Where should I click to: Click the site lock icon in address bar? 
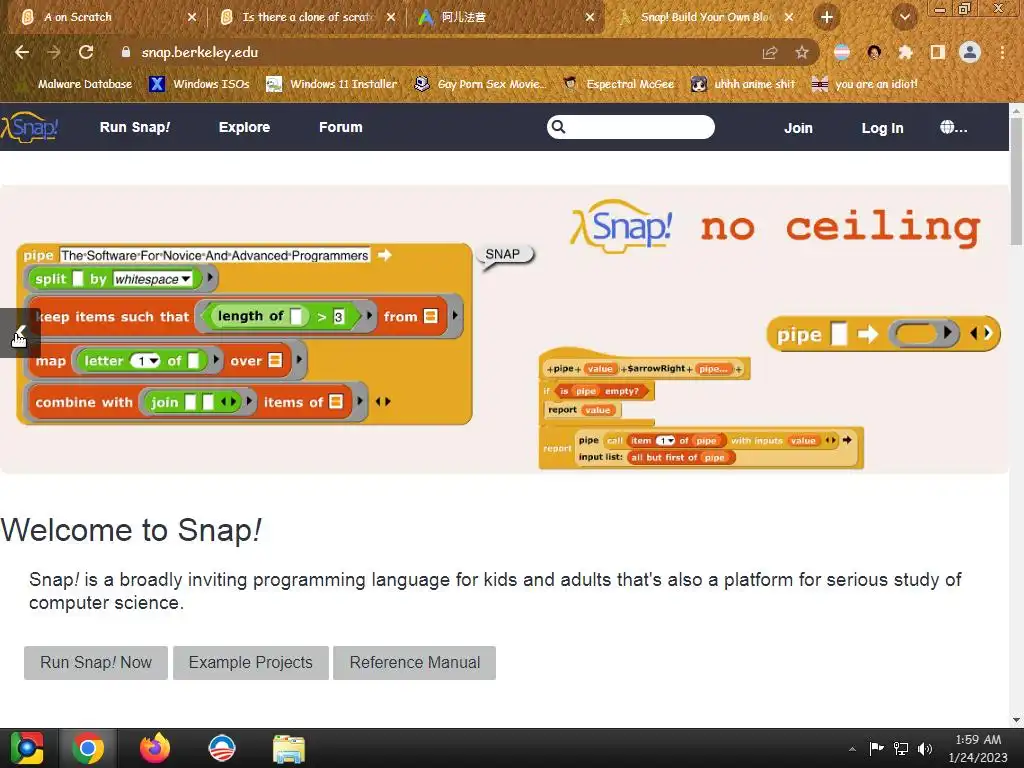click(126, 52)
